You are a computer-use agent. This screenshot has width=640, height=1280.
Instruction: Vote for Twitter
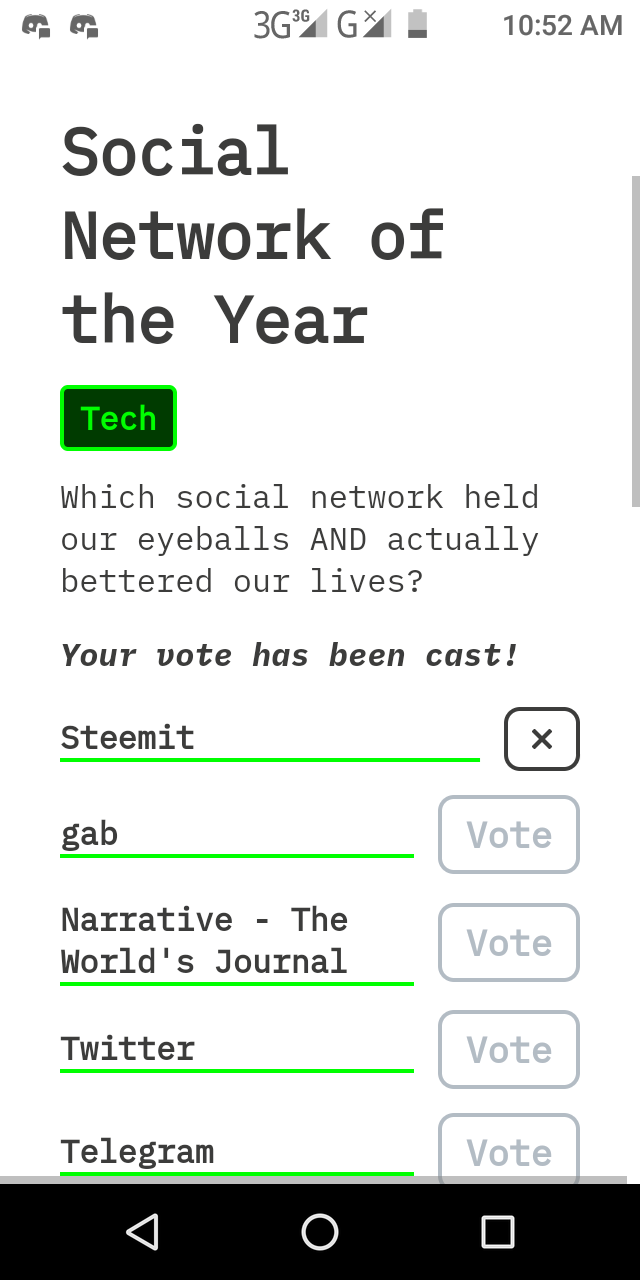[x=509, y=1049]
